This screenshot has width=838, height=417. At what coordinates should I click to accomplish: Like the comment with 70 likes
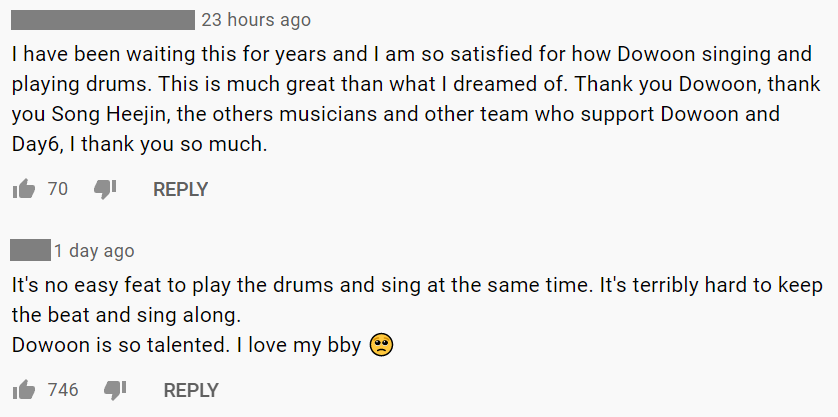pyautogui.click(x=24, y=189)
